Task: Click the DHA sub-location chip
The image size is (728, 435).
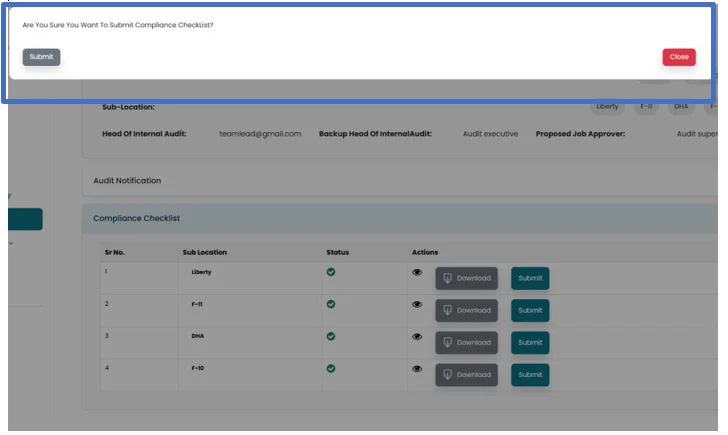Action: pos(681,106)
